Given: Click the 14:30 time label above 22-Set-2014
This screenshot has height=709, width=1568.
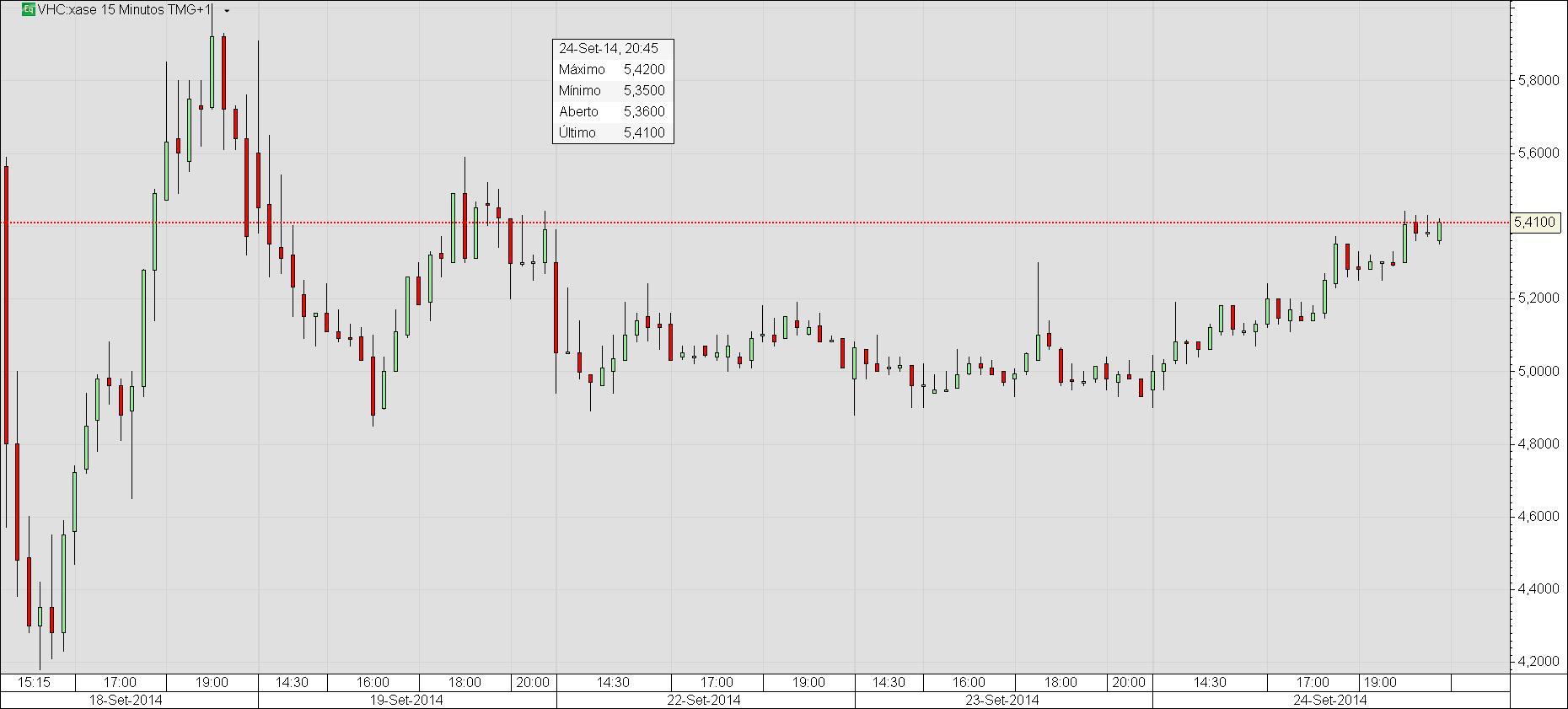Looking at the screenshot, I should pos(613,682).
